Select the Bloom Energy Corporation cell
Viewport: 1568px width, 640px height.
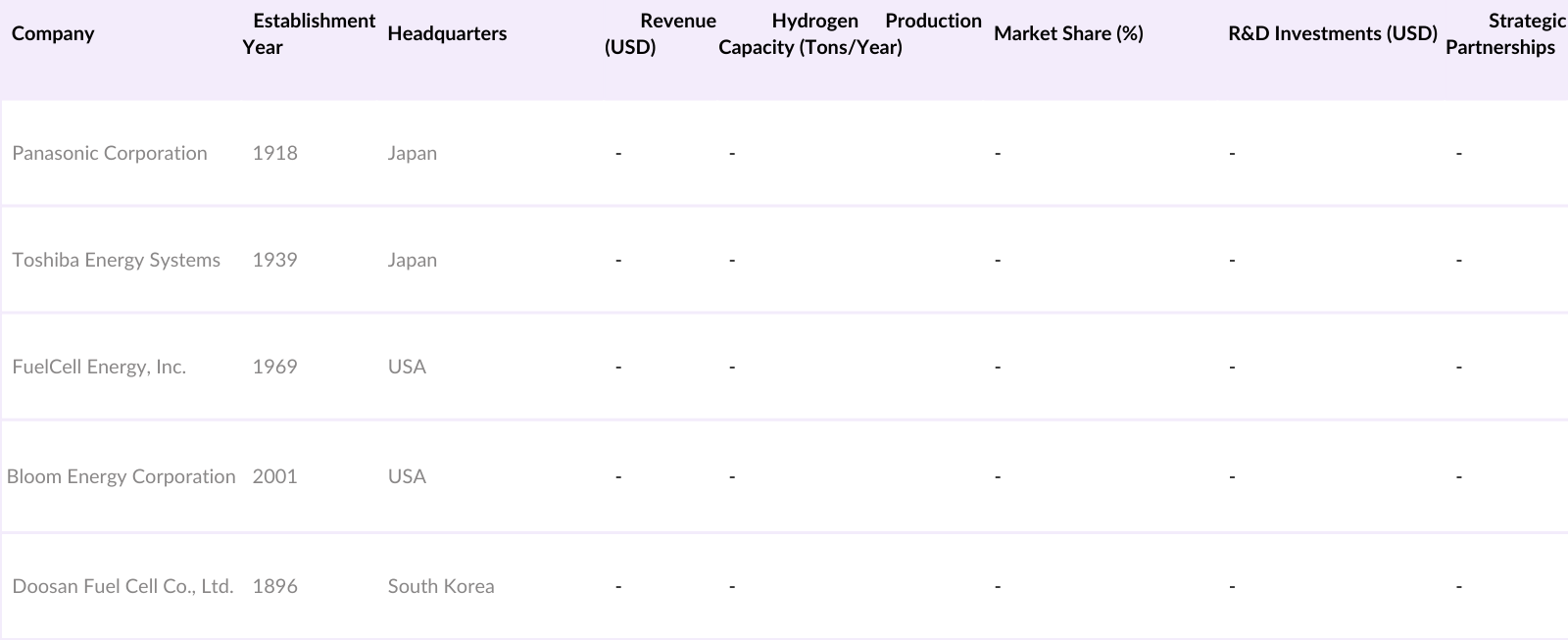122,476
